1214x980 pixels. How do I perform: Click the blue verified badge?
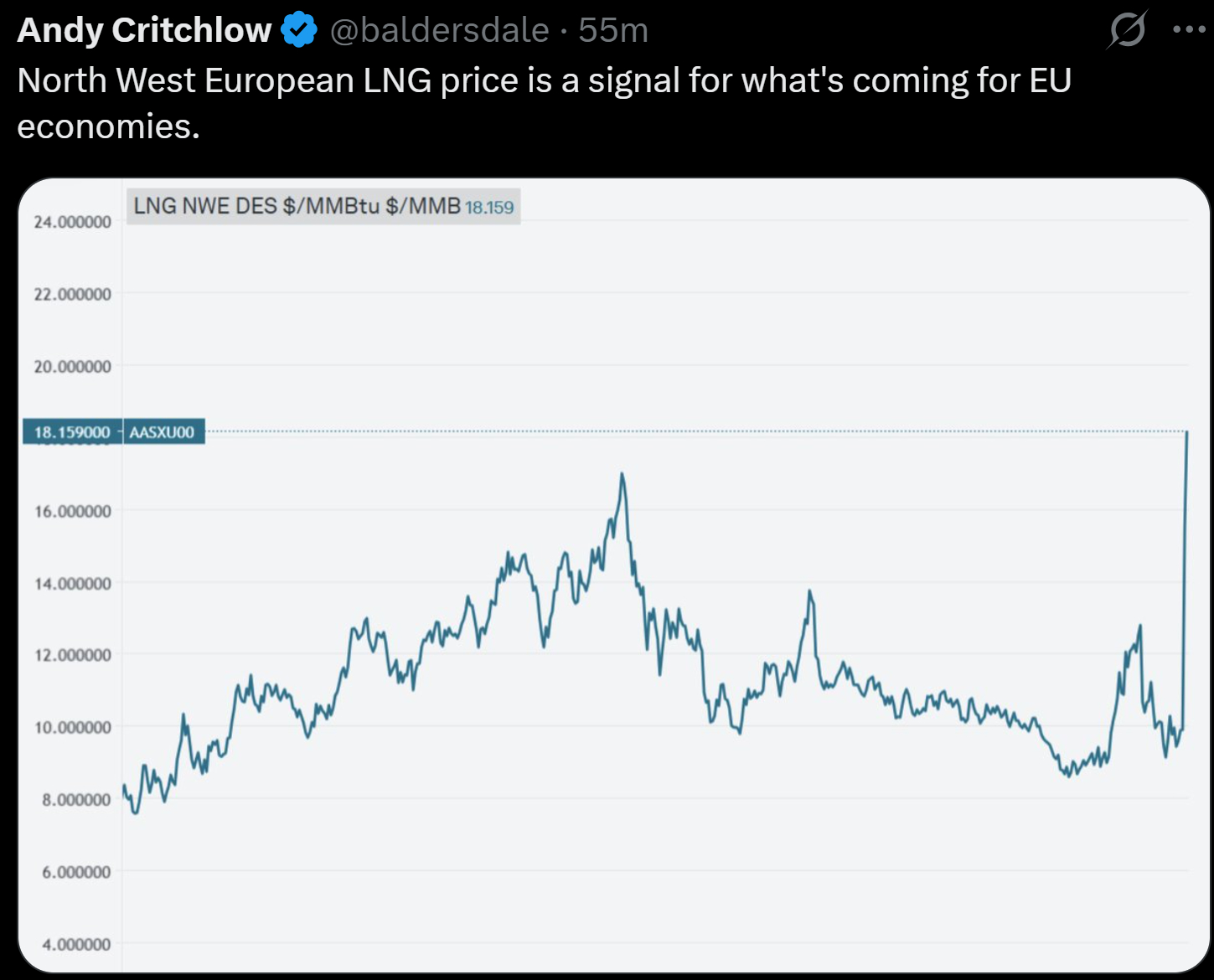pyautogui.click(x=299, y=30)
